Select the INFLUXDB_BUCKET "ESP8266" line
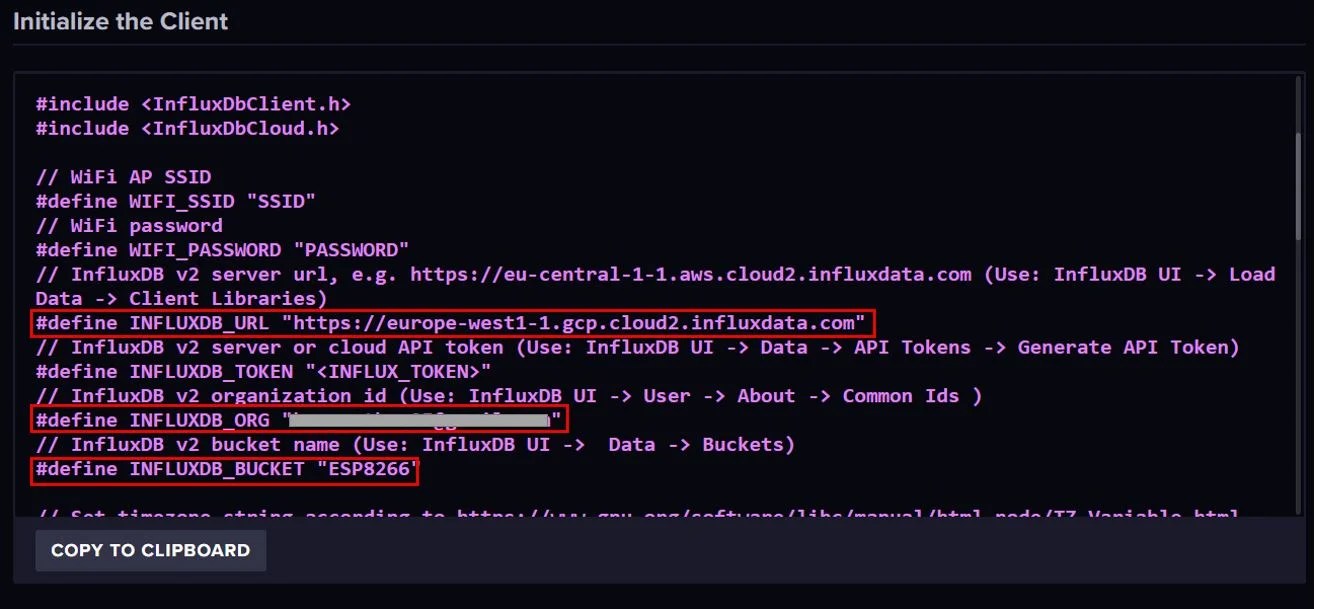The width and height of the screenshot is (1317, 609). pos(225,469)
